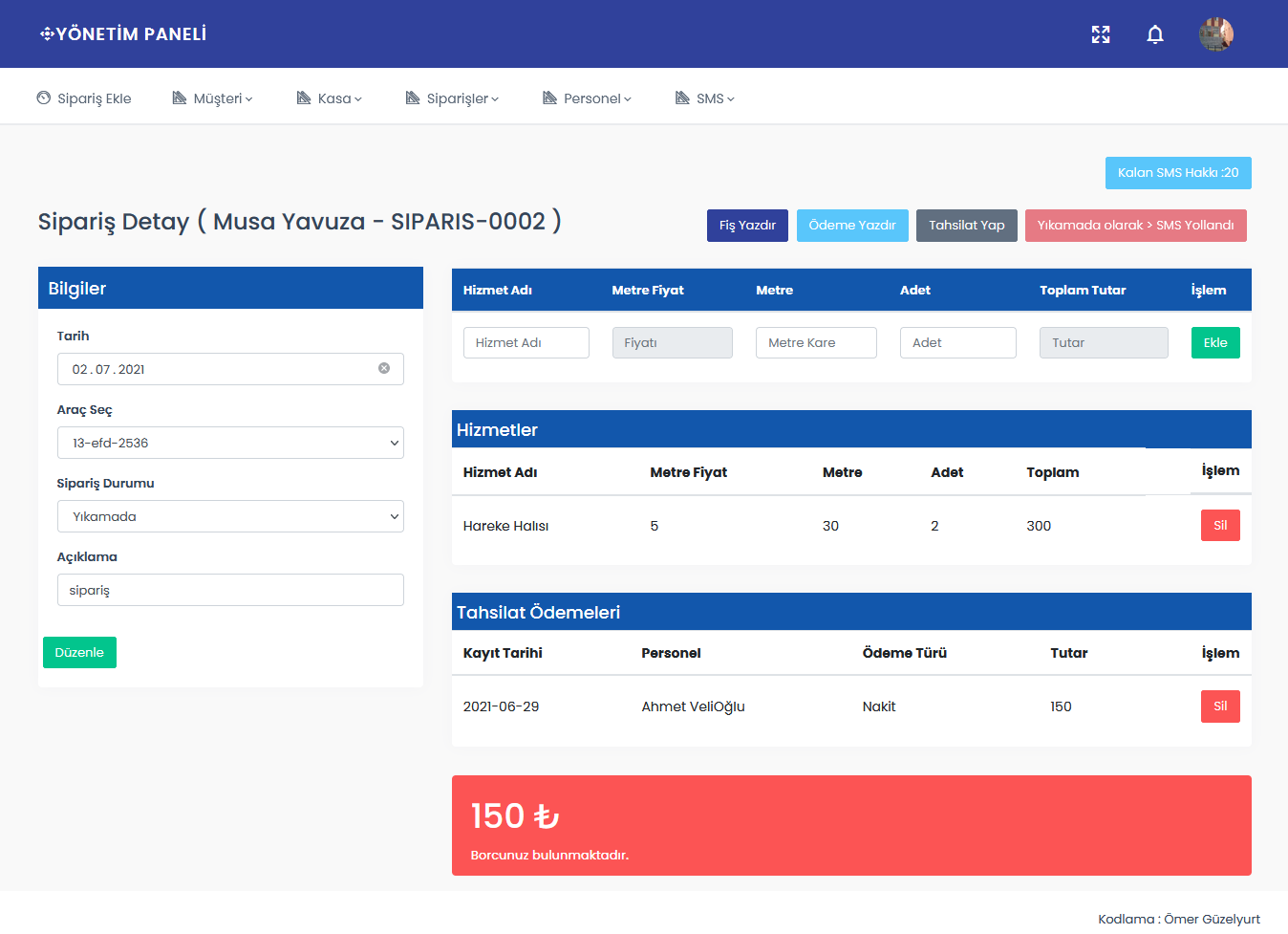Open the SMS navigation menu
Image resolution: width=1288 pixels, height=934 pixels.
click(705, 98)
